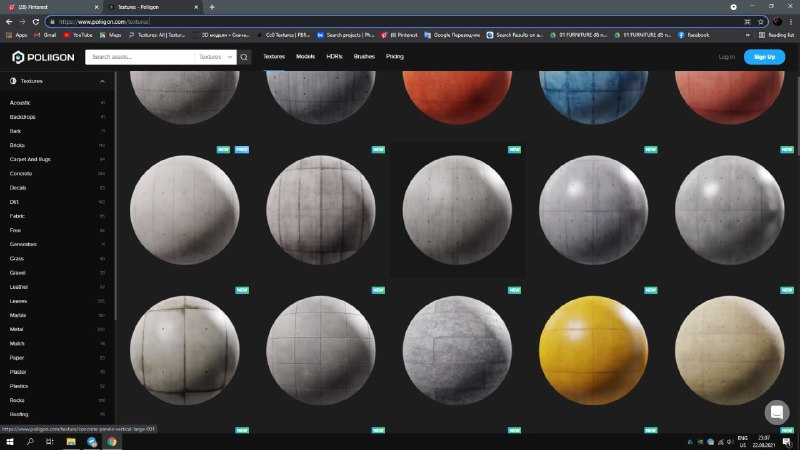800x450 pixels.
Task: Open the tab search dropdown in title bar
Action: coord(733,7)
